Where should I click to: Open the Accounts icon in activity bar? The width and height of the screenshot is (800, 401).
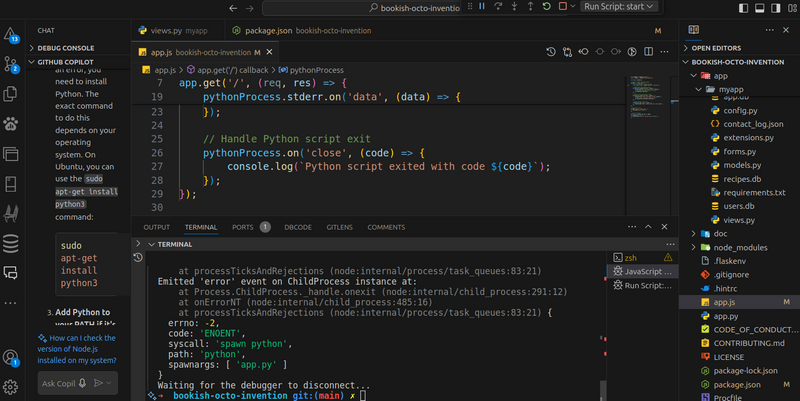pos(10,358)
